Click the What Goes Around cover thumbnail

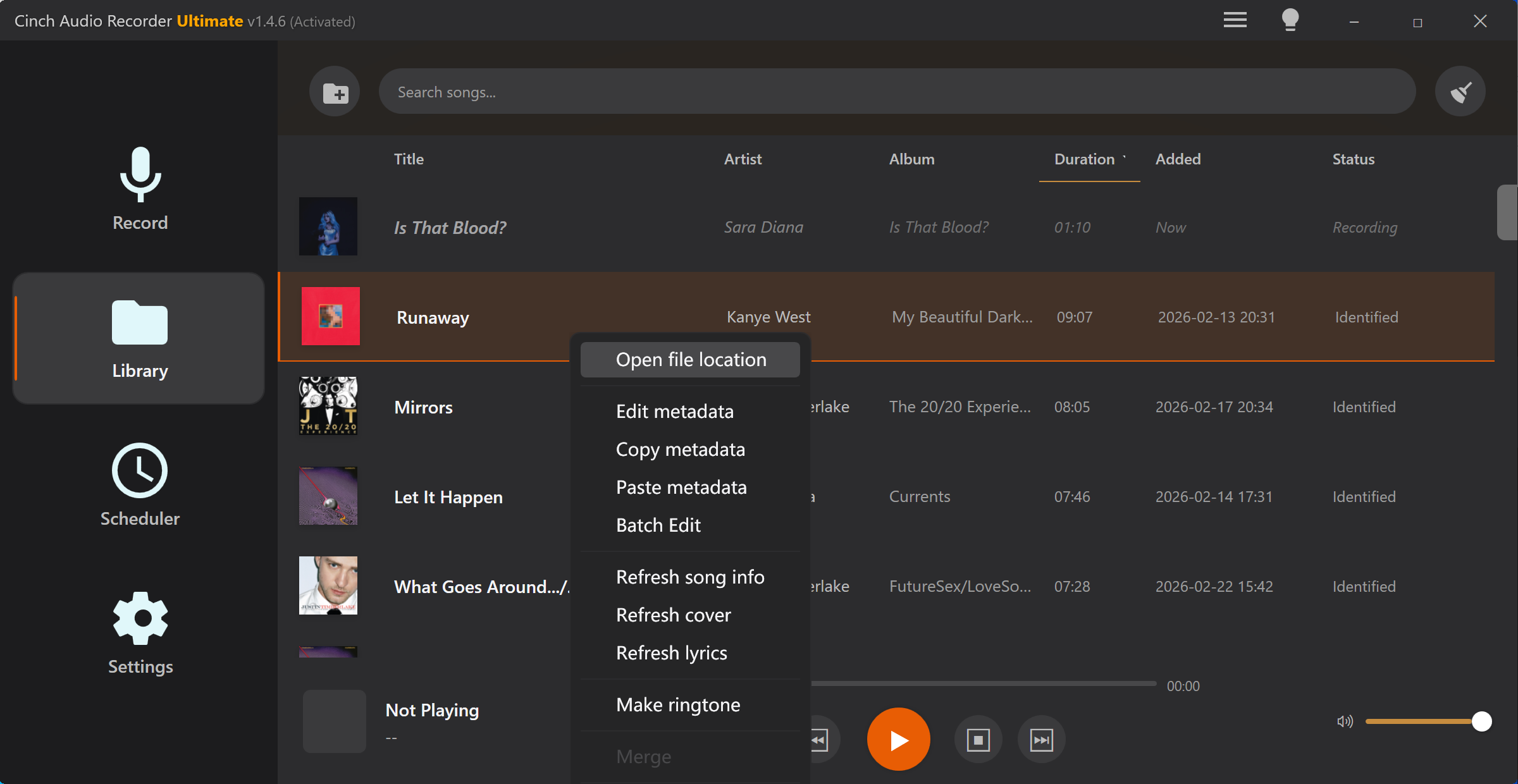tap(328, 585)
